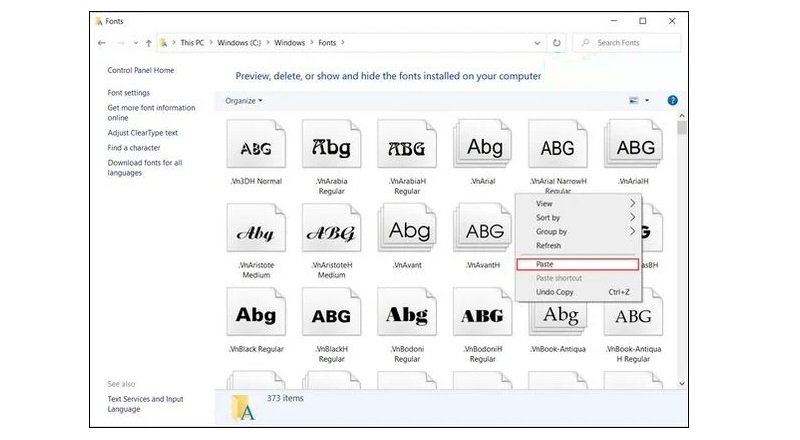Open Font settings link

pos(129,93)
